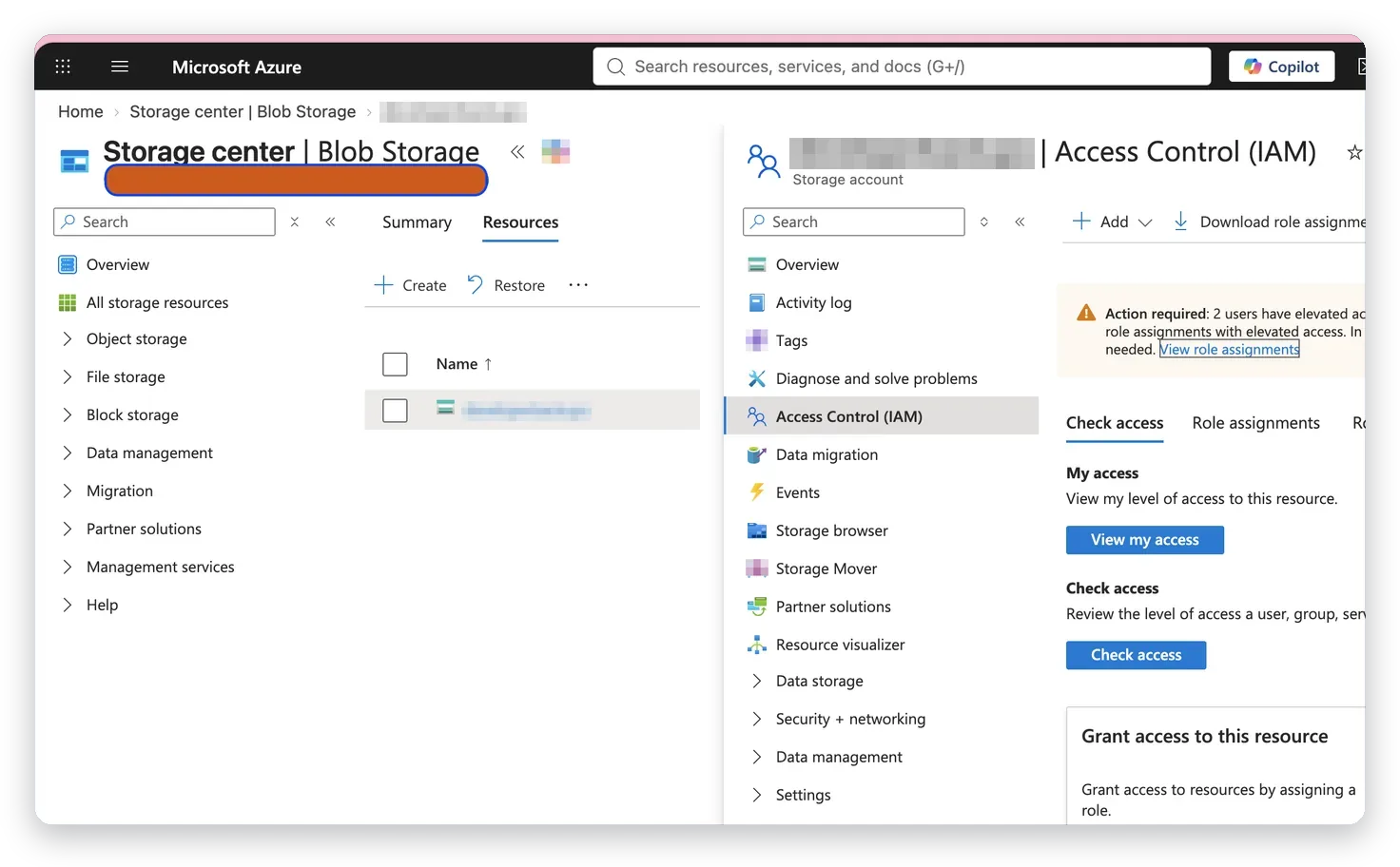Open Data migration
Image resolution: width=1400 pixels, height=867 pixels.
pyautogui.click(x=826, y=454)
